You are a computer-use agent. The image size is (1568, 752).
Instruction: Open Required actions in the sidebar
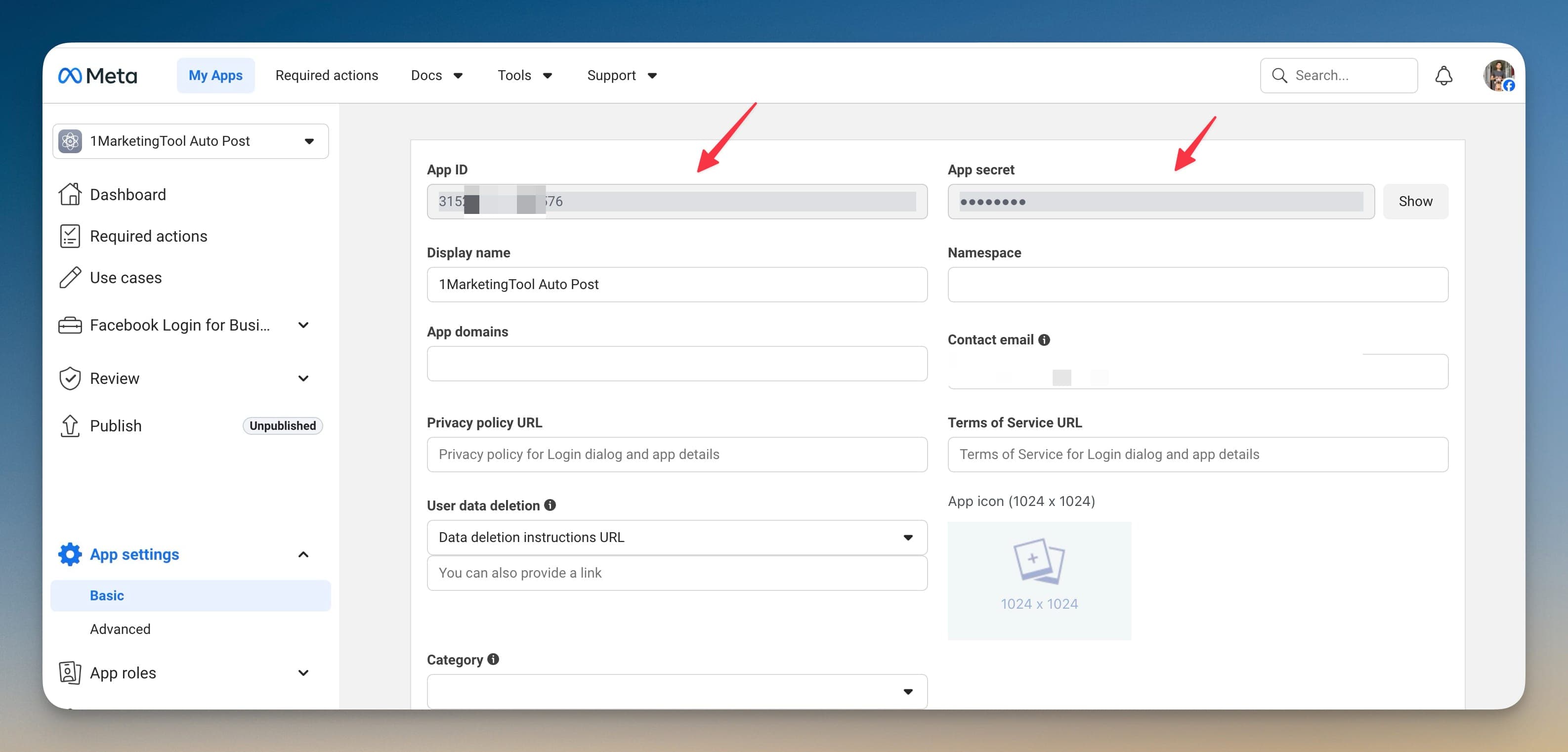click(149, 236)
